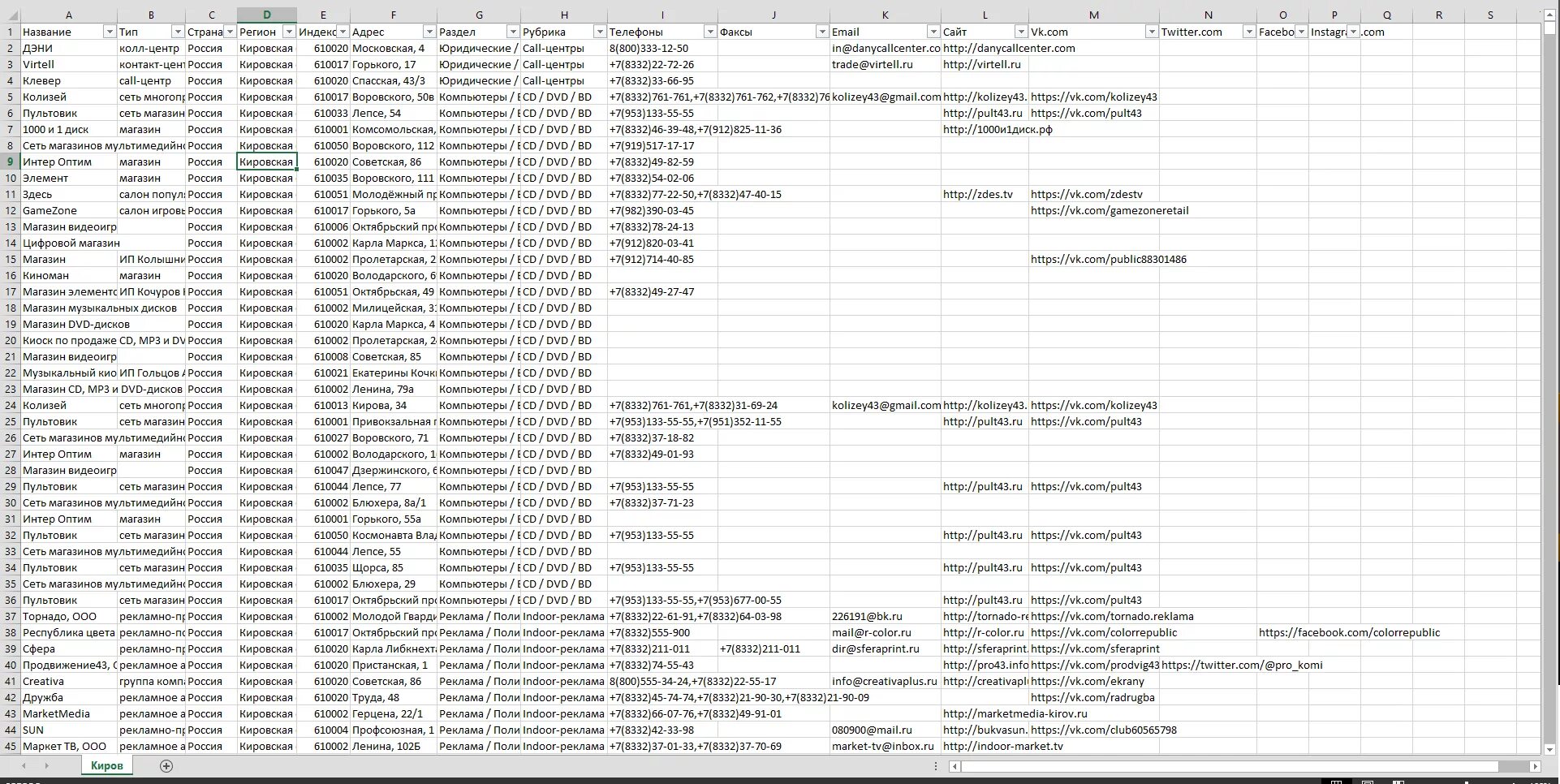Open the Тип column filter dropdown
Viewport: 1560px width, 784px height.
click(178, 32)
